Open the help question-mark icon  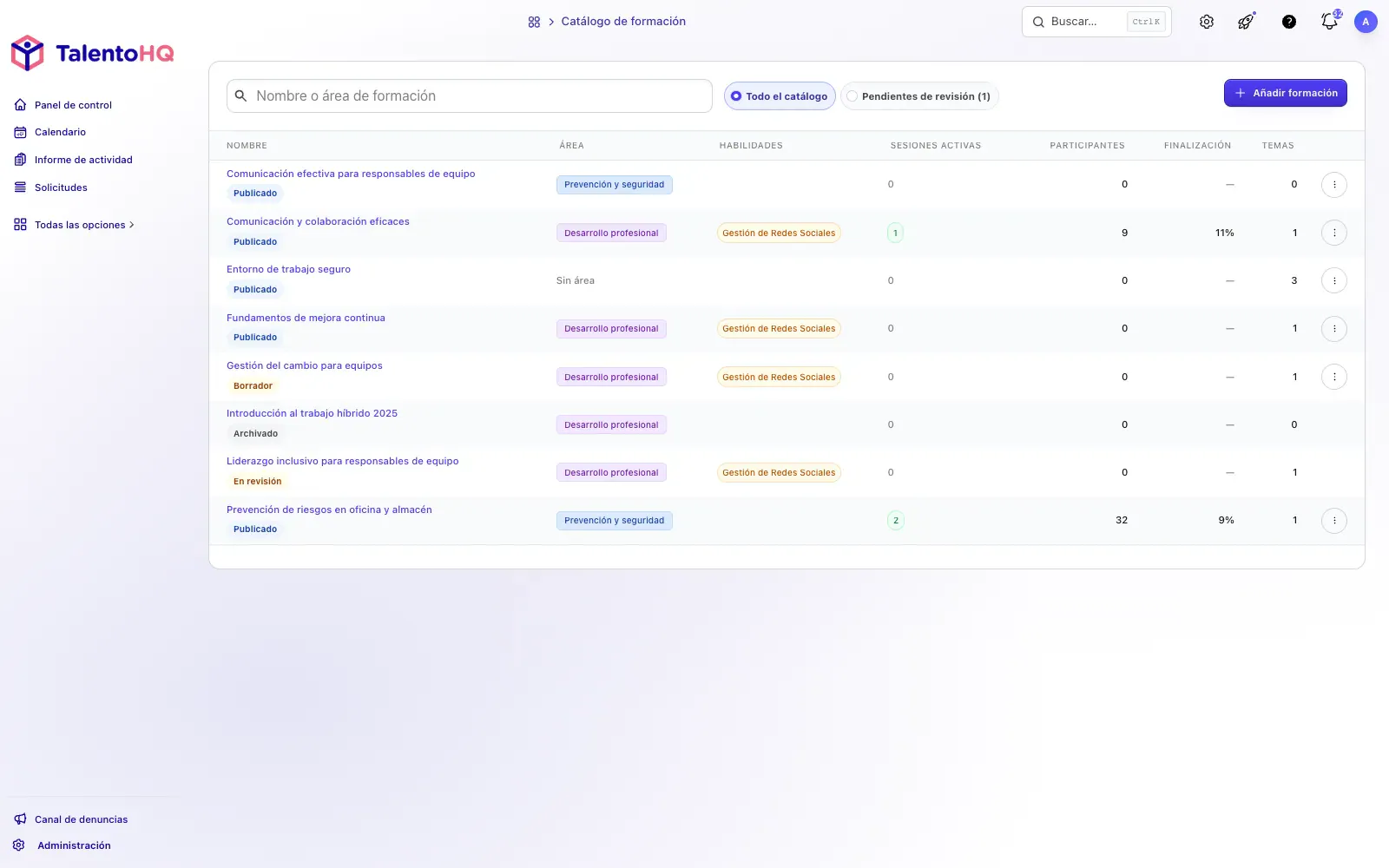coord(1289,22)
